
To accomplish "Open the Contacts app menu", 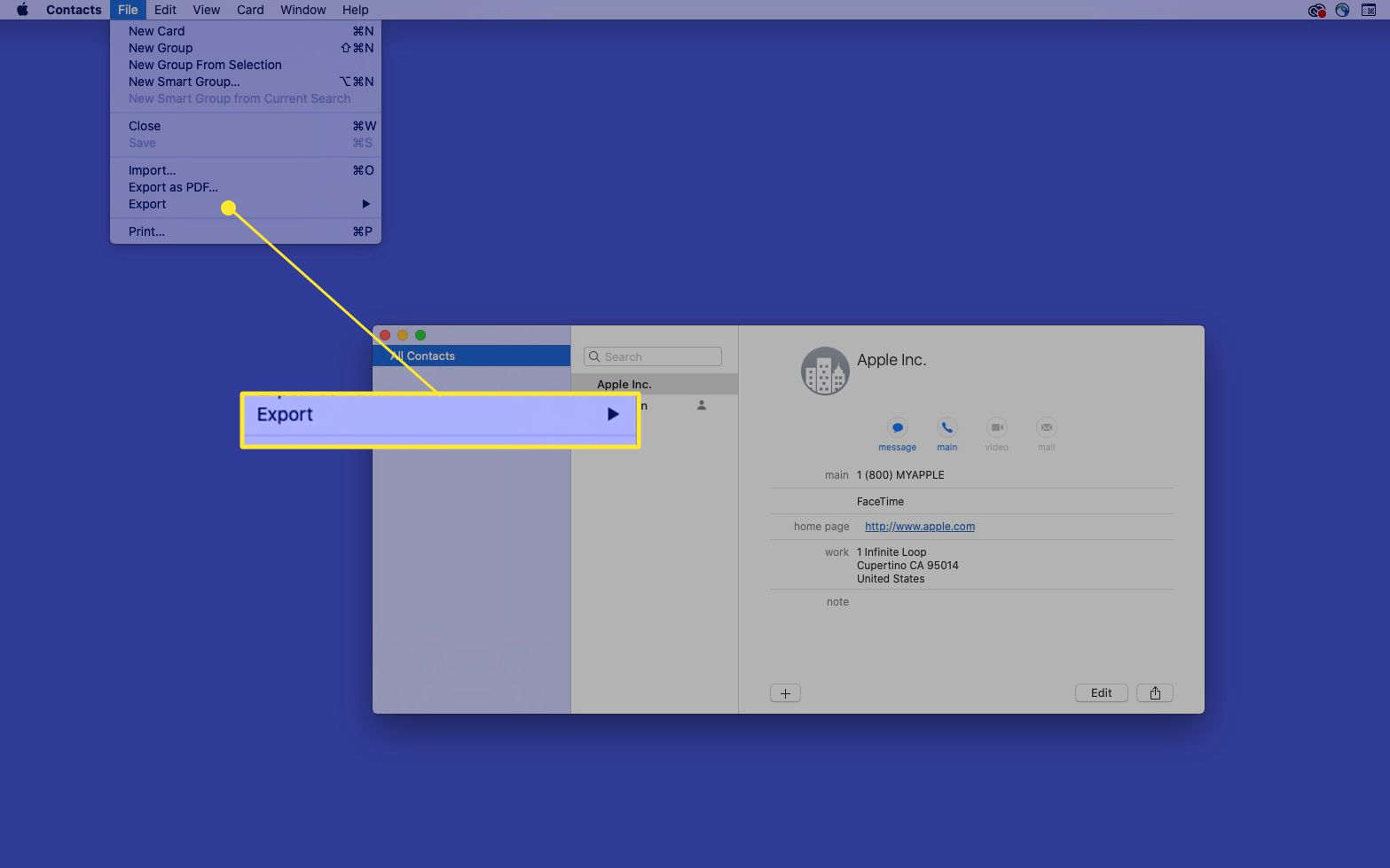I will tap(74, 10).
